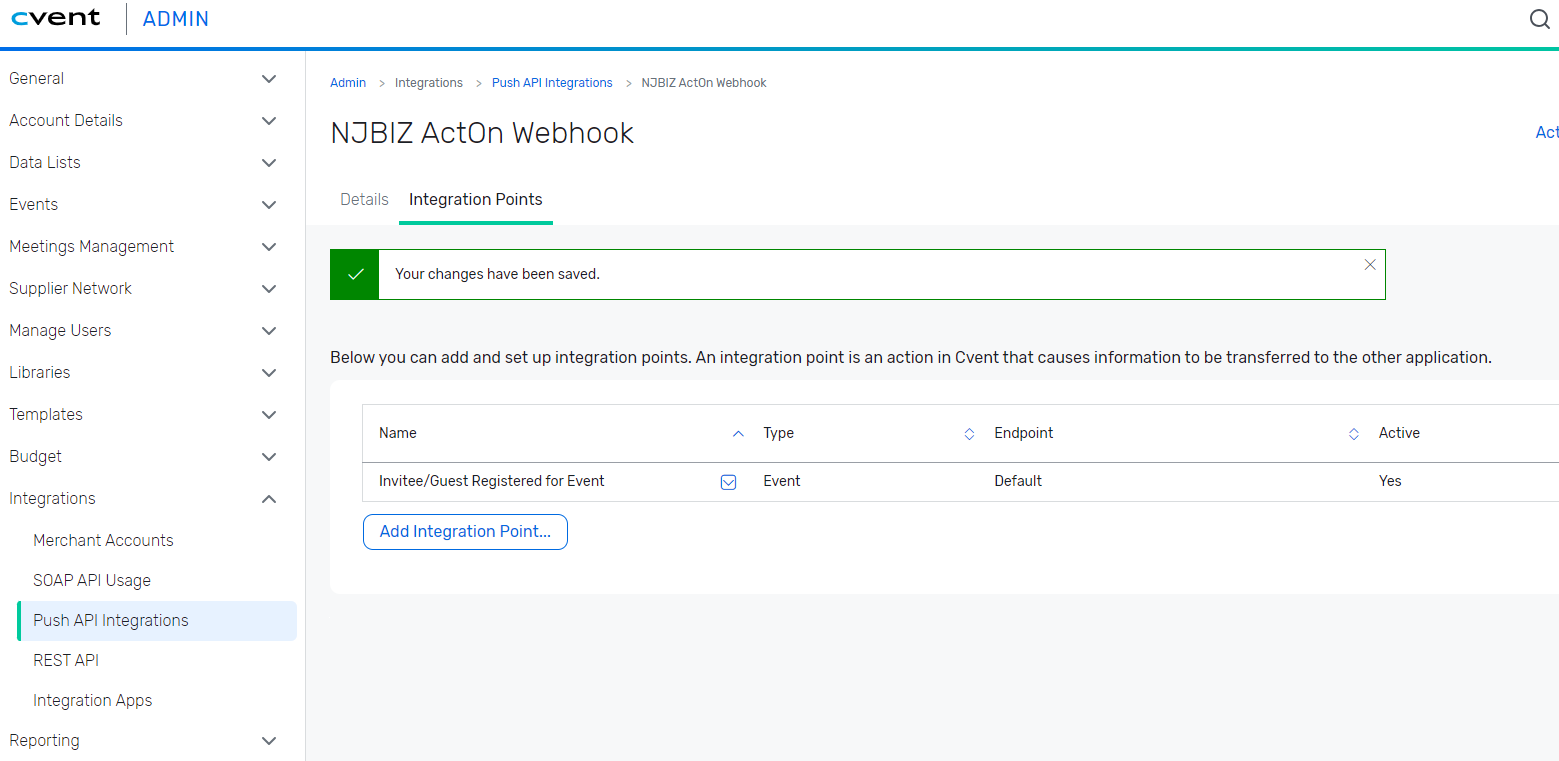Click the Cvent logo

(x=56, y=18)
